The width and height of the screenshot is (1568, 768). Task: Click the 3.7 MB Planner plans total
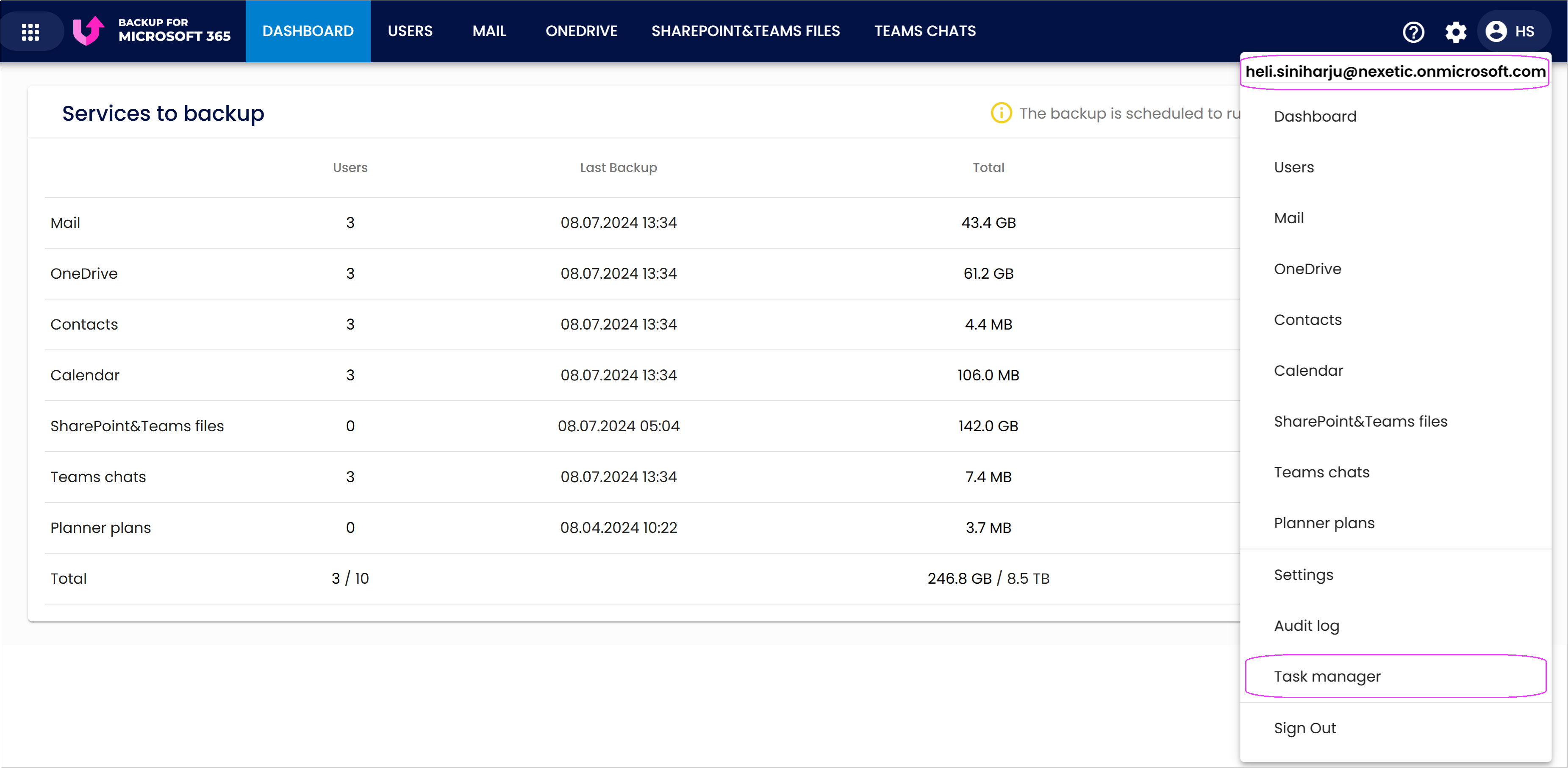988,528
